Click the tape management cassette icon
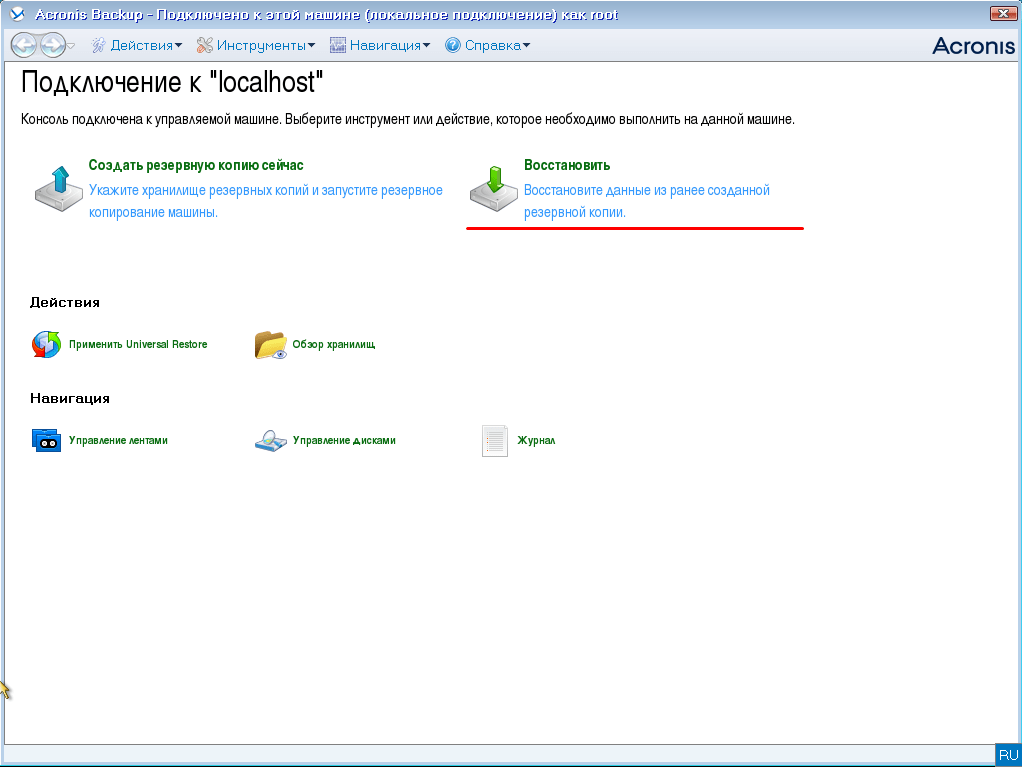This screenshot has width=1022, height=767. (46, 440)
